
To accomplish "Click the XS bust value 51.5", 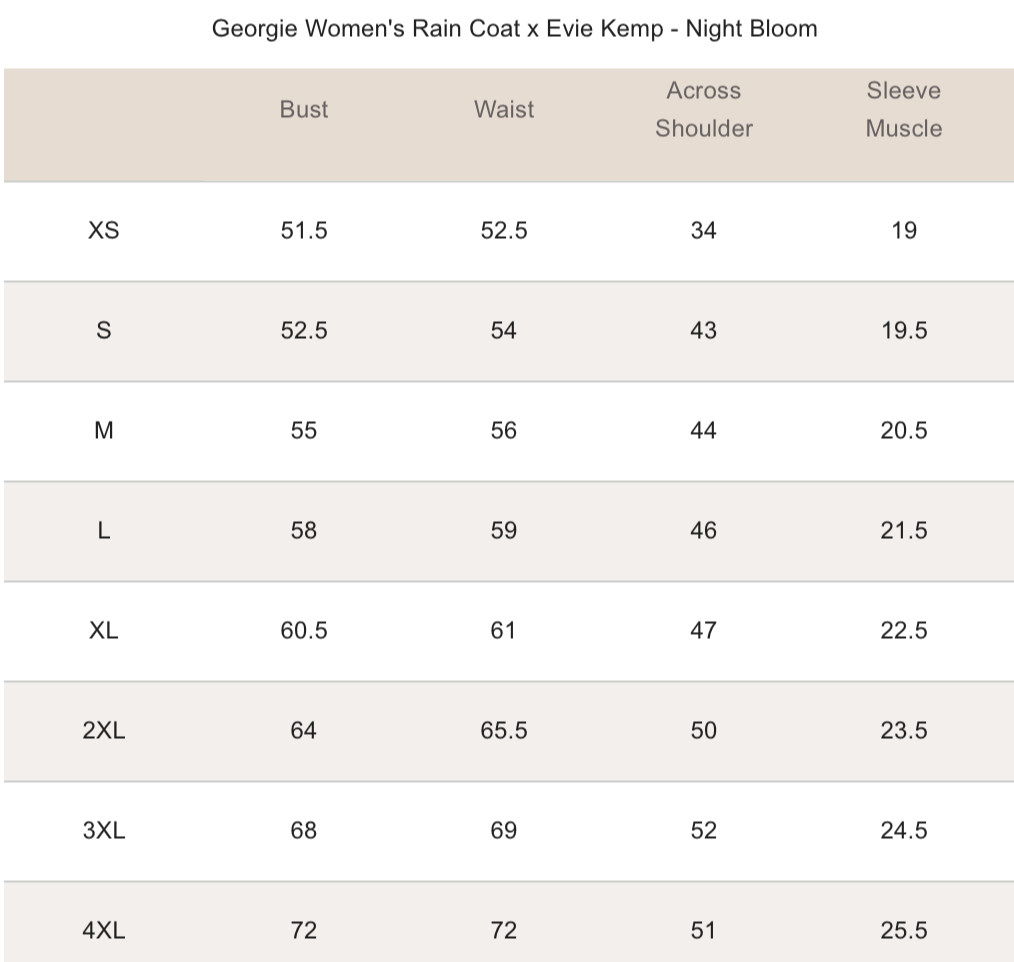I will [x=304, y=231].
